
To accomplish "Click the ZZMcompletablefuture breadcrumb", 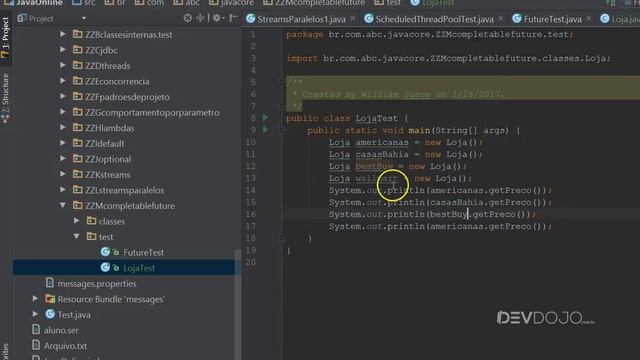I will pos(320,2).
